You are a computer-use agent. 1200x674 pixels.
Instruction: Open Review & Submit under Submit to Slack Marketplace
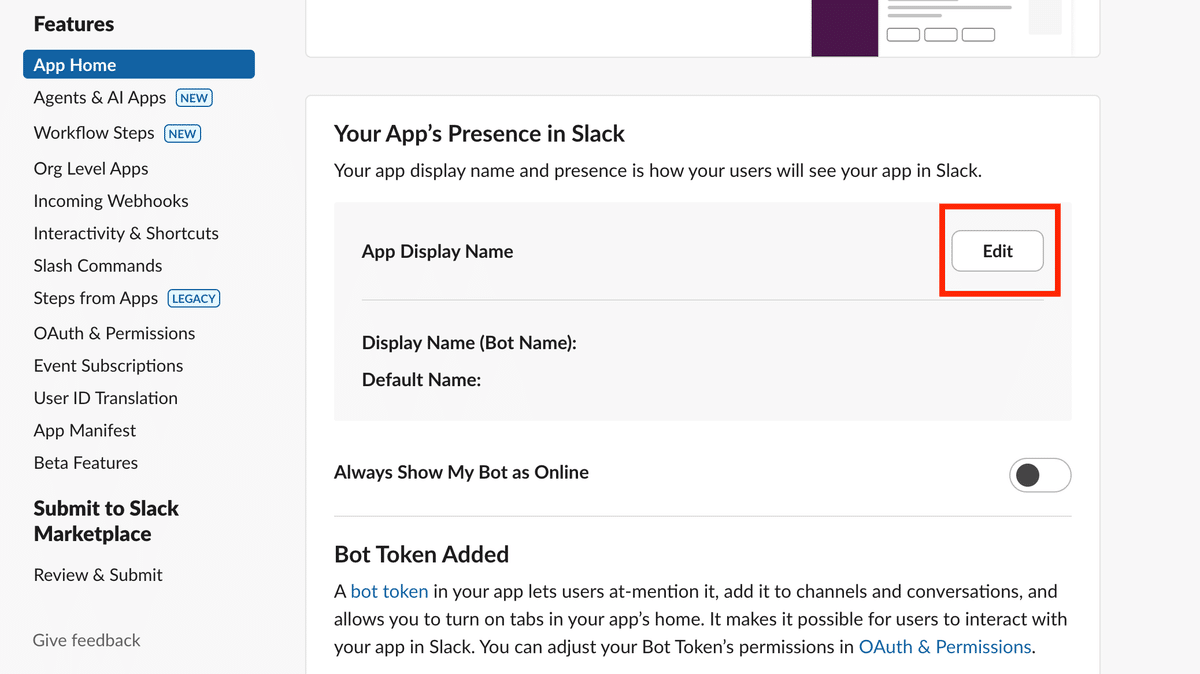click(x=97, y=574)
